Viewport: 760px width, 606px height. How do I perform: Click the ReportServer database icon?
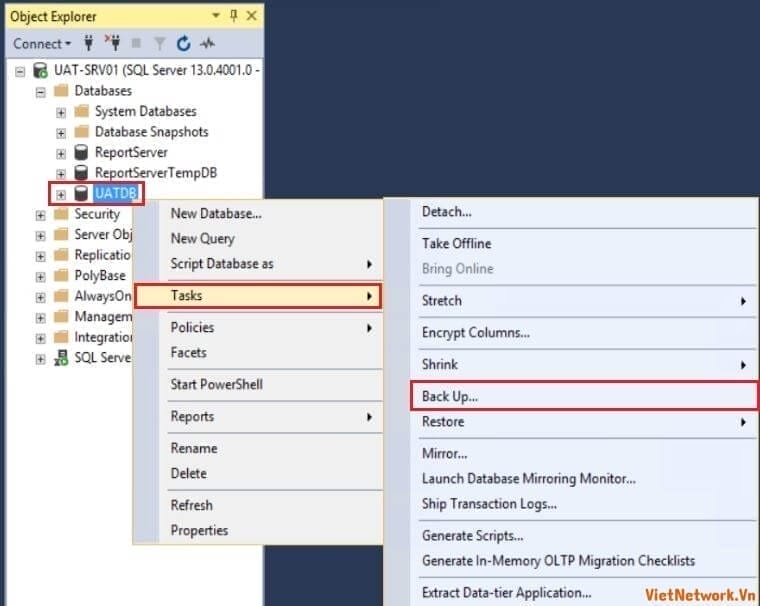(82, 153)
